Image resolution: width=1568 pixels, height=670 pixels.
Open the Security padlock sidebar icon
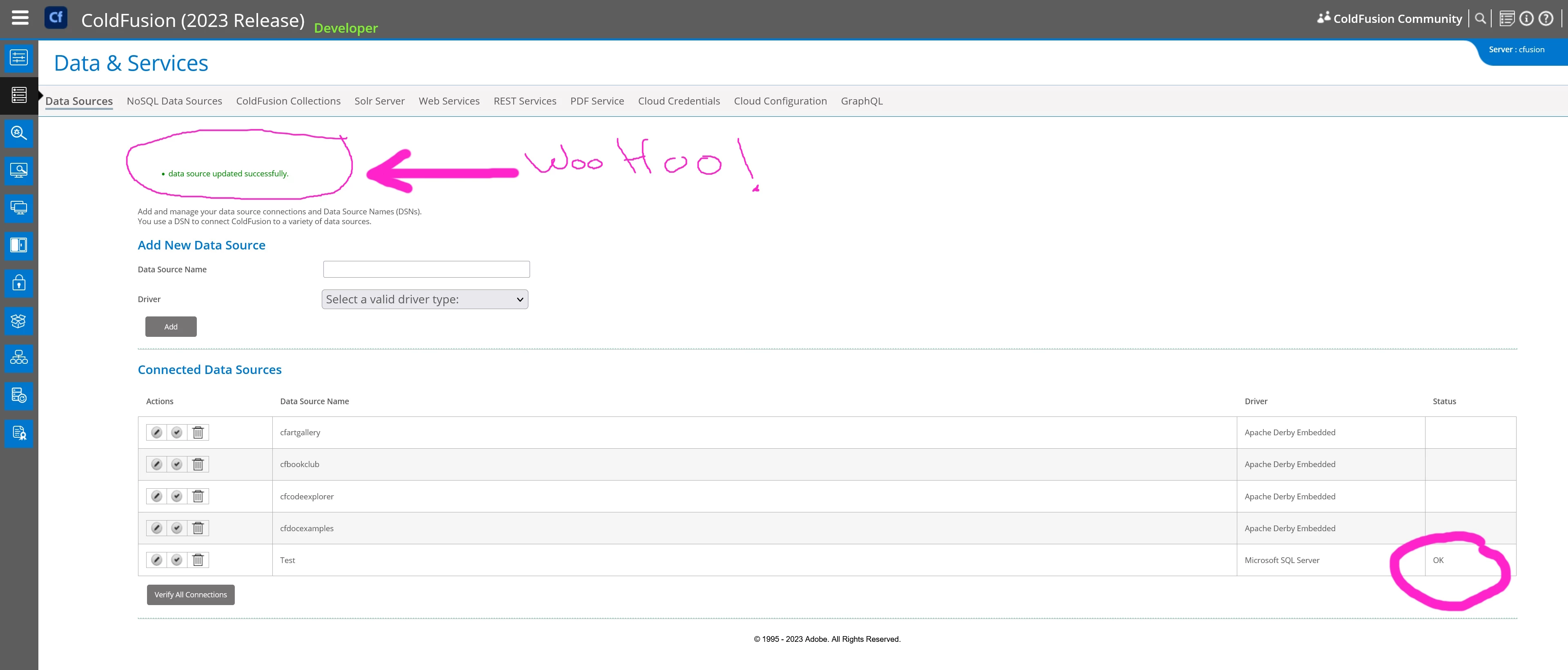click(19, 283)
